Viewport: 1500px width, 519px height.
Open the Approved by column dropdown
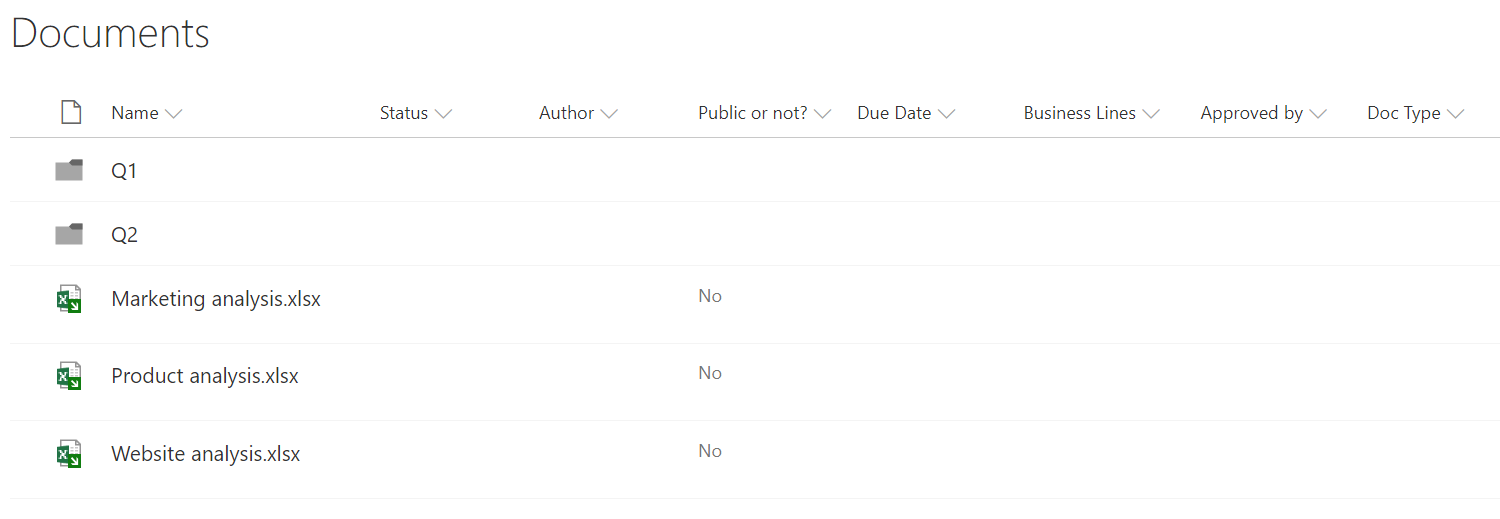(x=1318, y=114)
